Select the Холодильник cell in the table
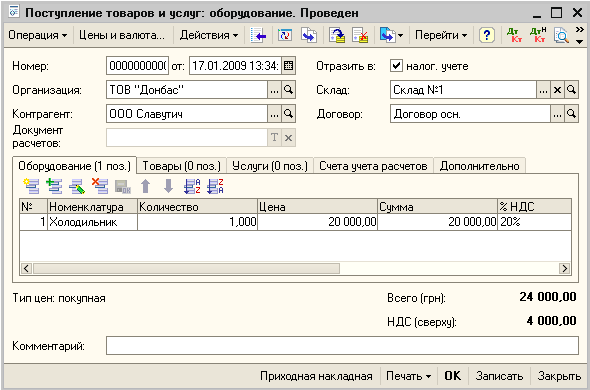 [x=92, y=222]
